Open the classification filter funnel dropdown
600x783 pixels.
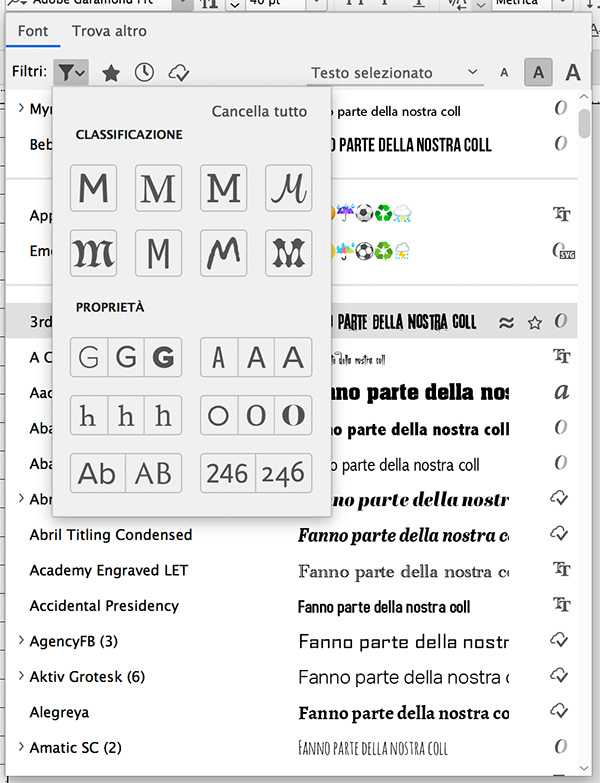click(x=71, y=72)
